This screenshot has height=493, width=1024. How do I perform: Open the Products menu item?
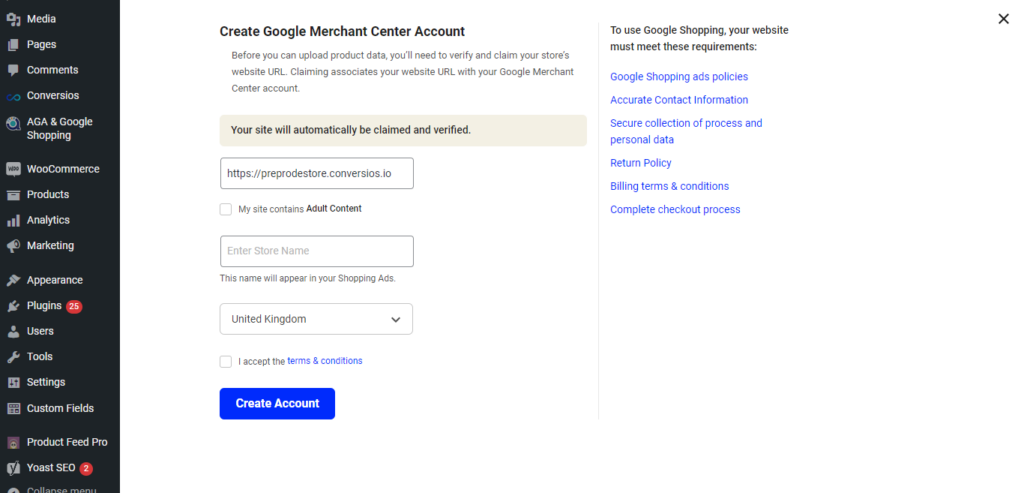point(48,195)
